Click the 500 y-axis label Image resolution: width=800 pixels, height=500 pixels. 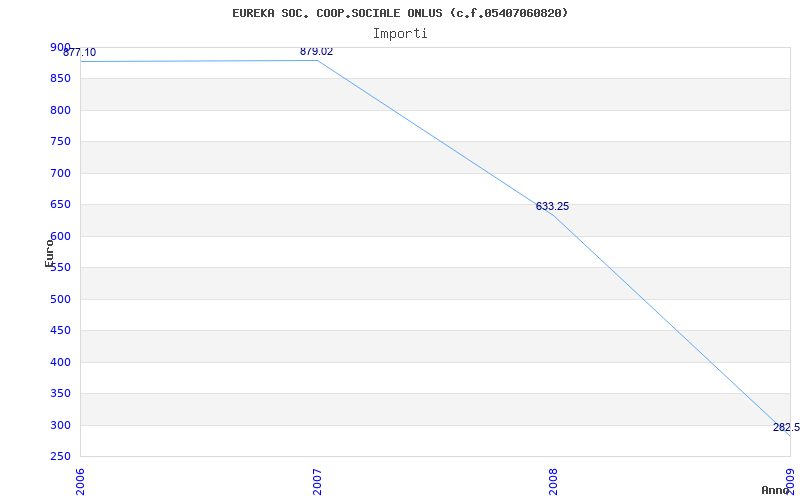[60, 299]
